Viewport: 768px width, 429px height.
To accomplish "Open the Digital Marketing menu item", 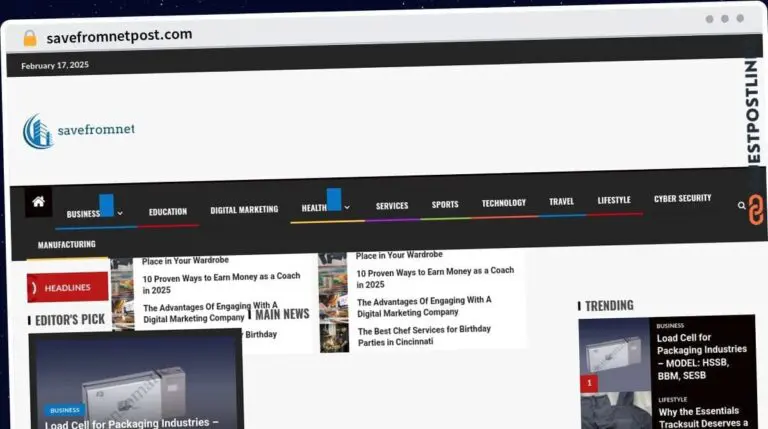I will 244,210.
